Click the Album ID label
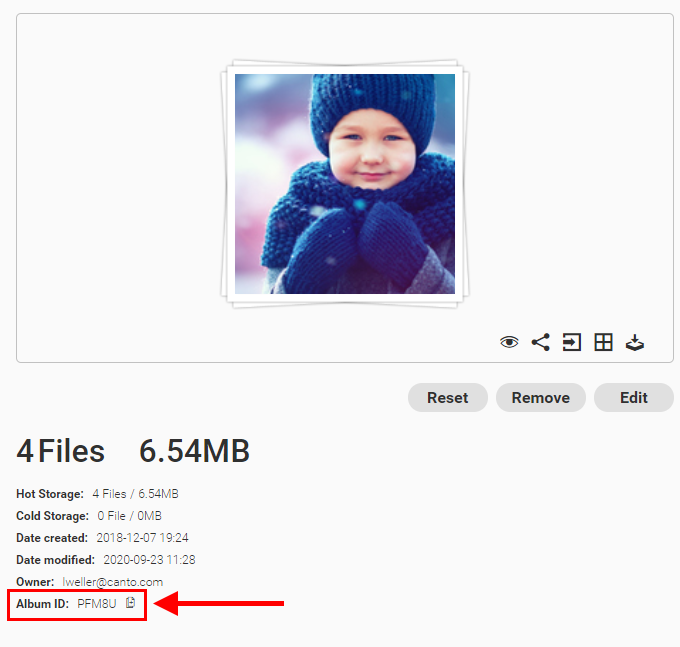 pyautogui.click(x=42, y=604)
